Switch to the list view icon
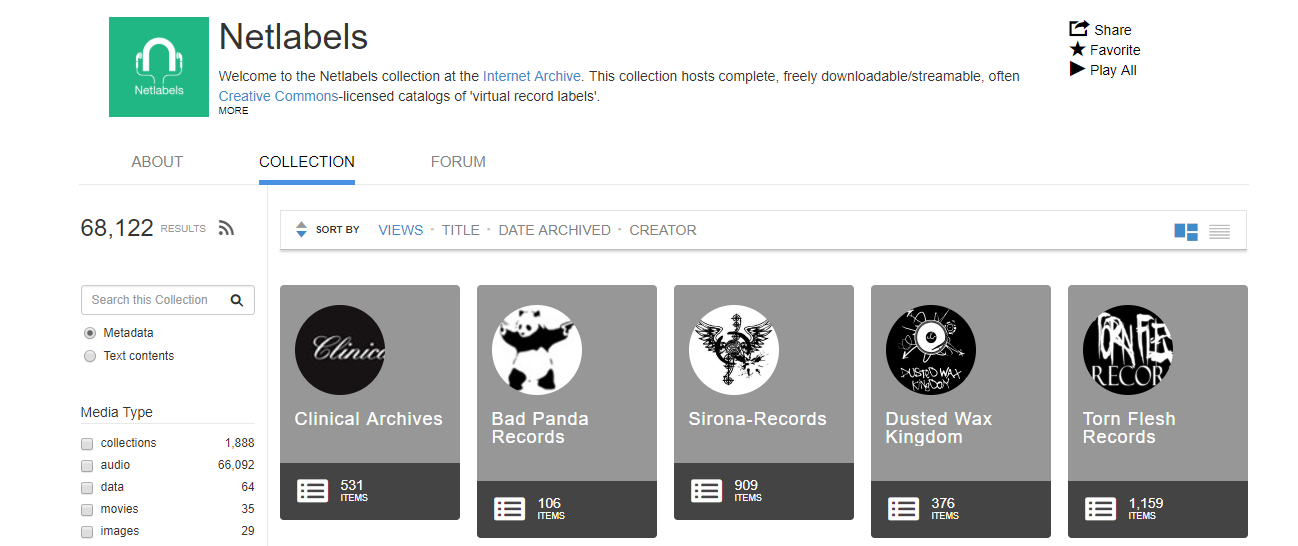Viewport: 1298px width, 546px height. point(1219,231)
